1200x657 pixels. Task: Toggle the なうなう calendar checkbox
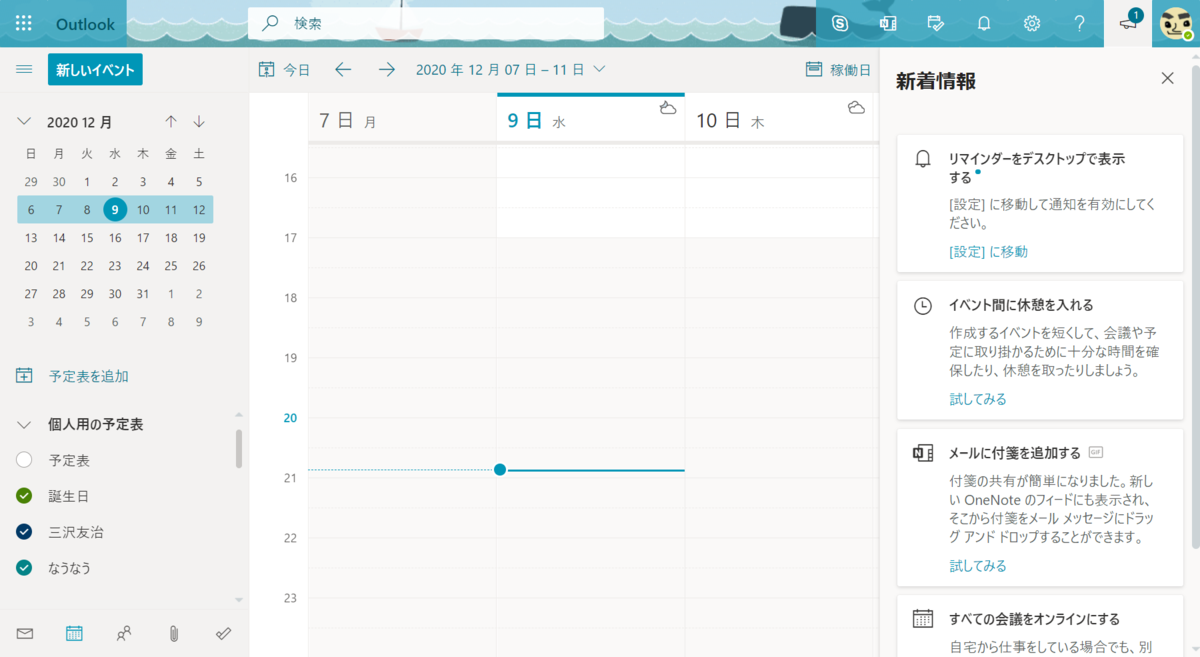25,568
